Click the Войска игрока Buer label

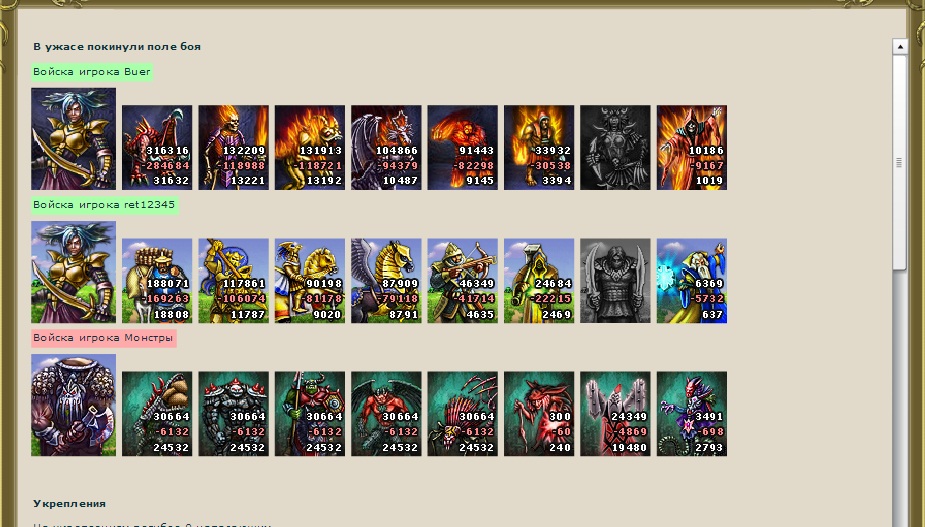92,72
